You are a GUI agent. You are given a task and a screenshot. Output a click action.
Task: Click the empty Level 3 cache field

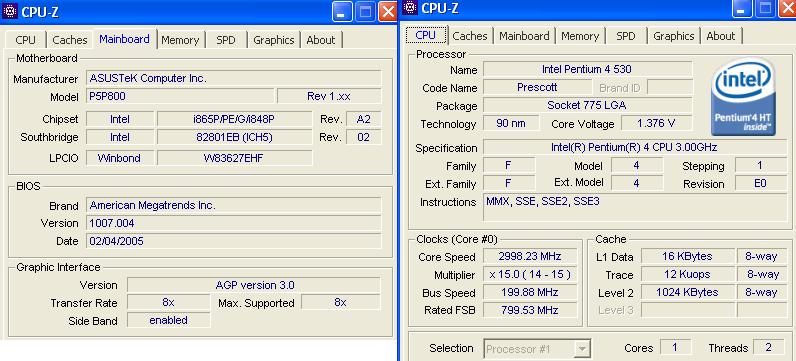tap(687, 310)
